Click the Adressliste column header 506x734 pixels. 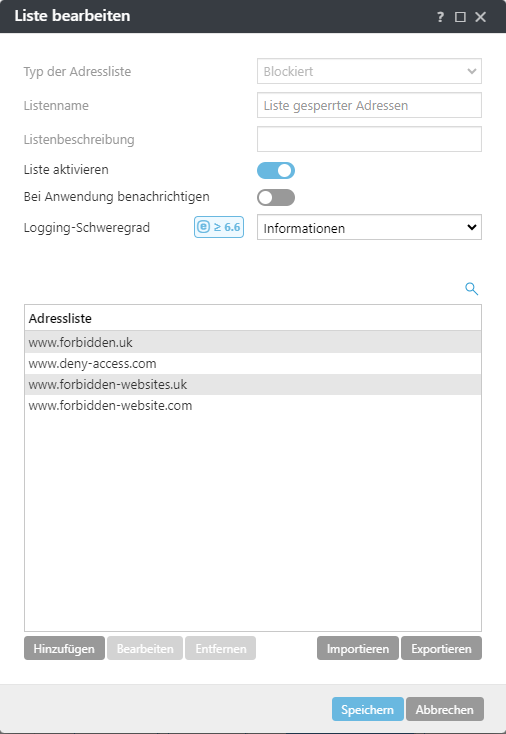tap(253, 318)
